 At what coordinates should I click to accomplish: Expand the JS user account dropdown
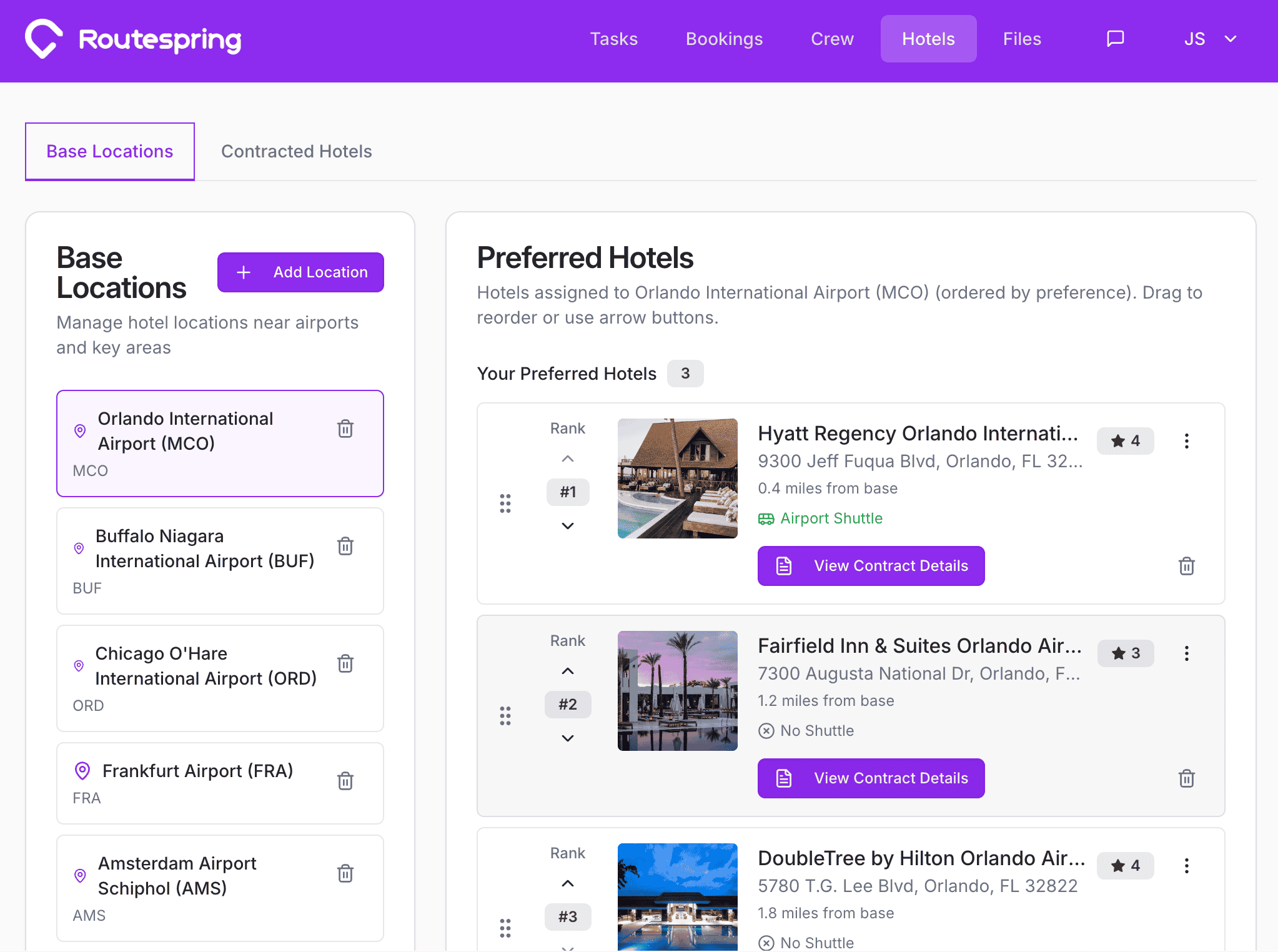tap(1209, 38)
